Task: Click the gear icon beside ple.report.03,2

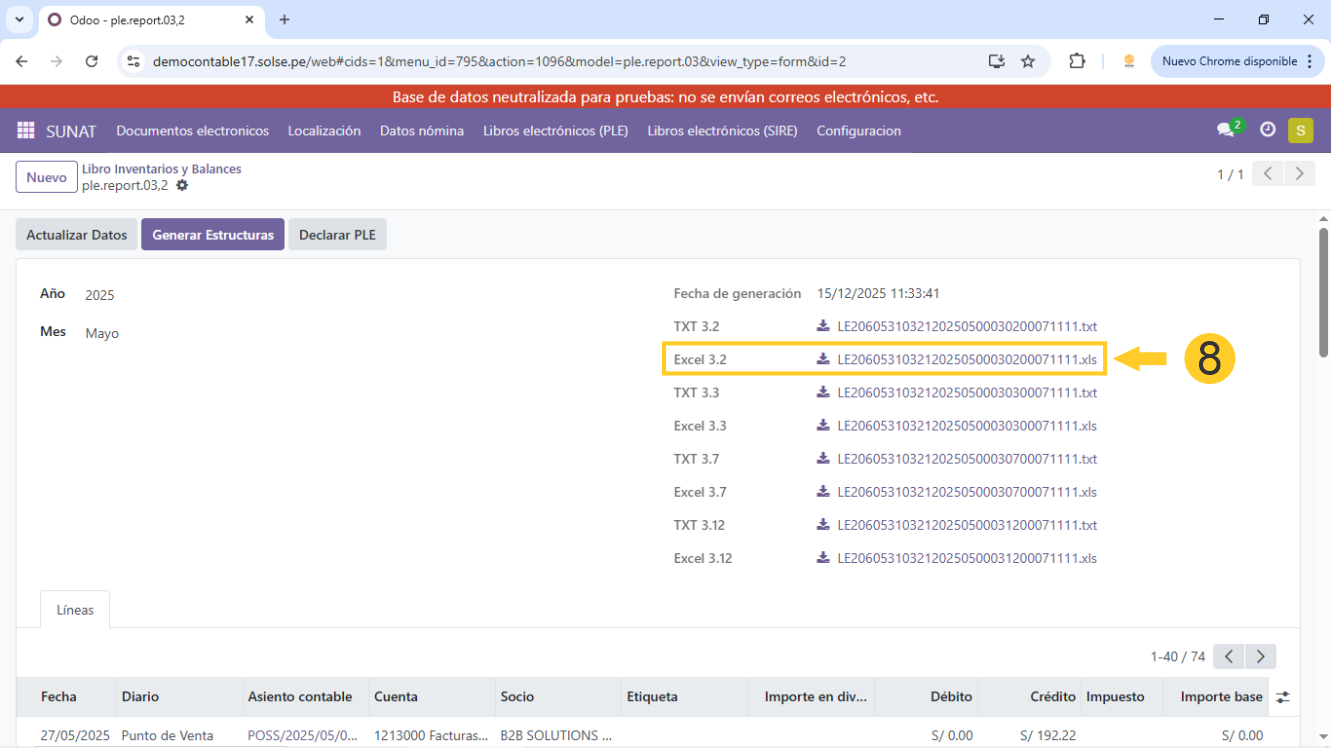Action: coord(182,186)
